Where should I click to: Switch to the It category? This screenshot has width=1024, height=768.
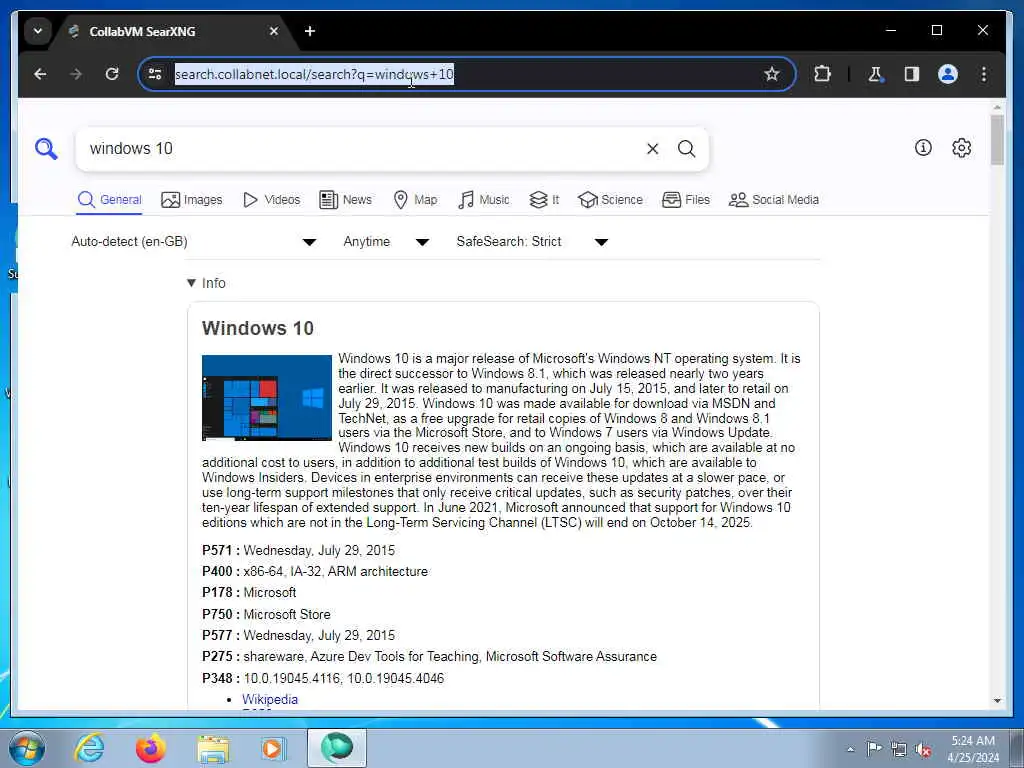coord(544,200)
